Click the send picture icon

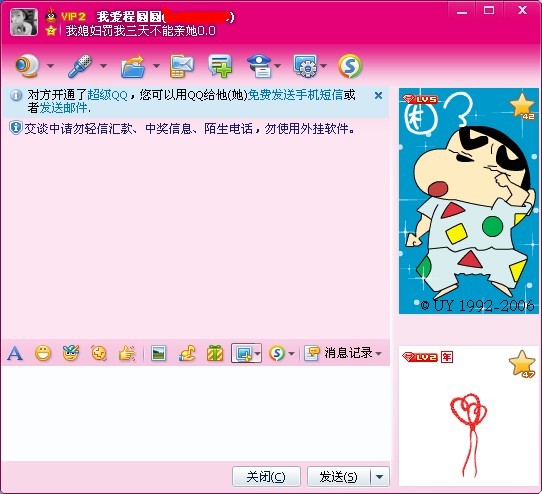tap(159, 353)
